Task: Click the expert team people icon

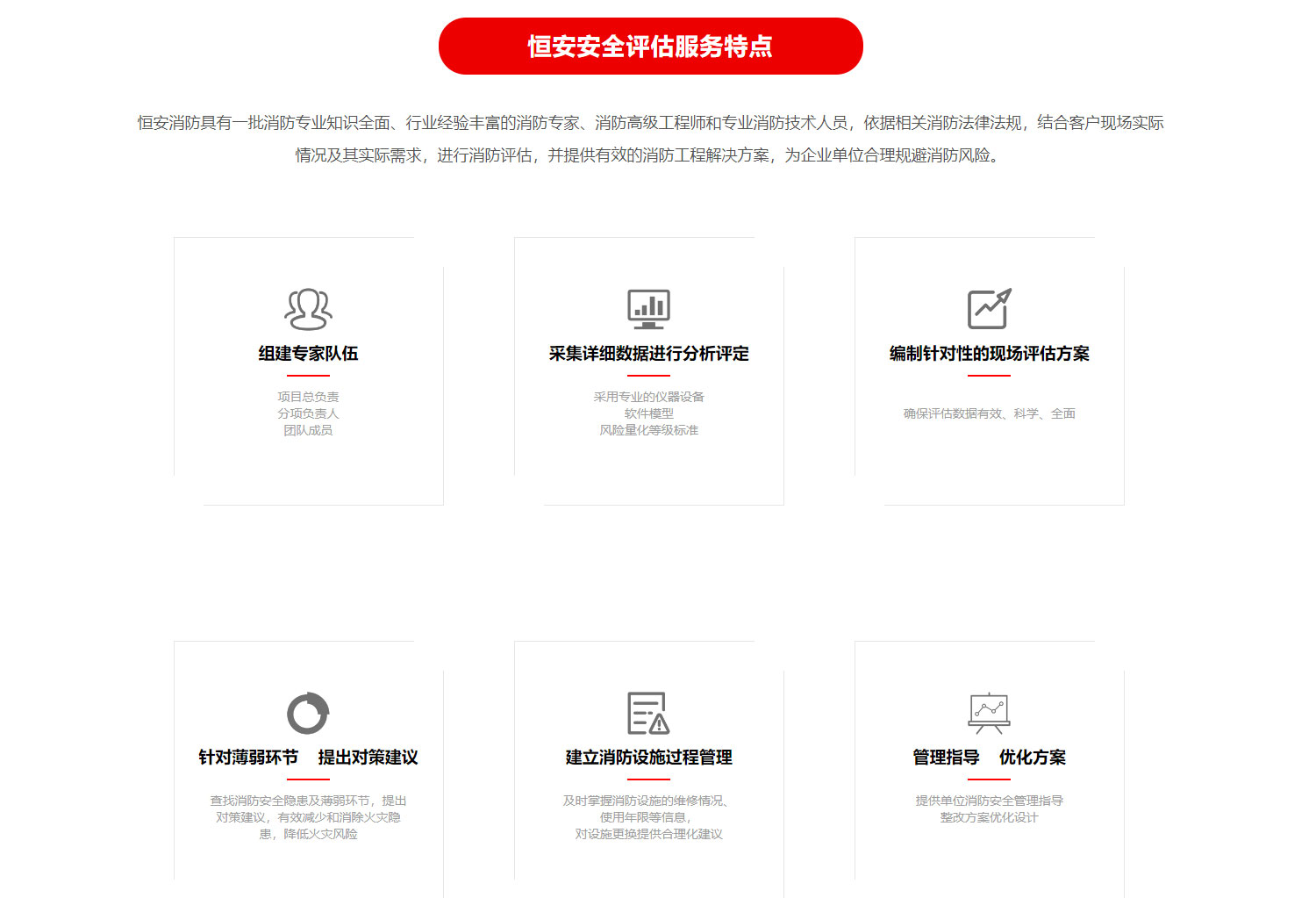Action: click(x=308, y=309)
